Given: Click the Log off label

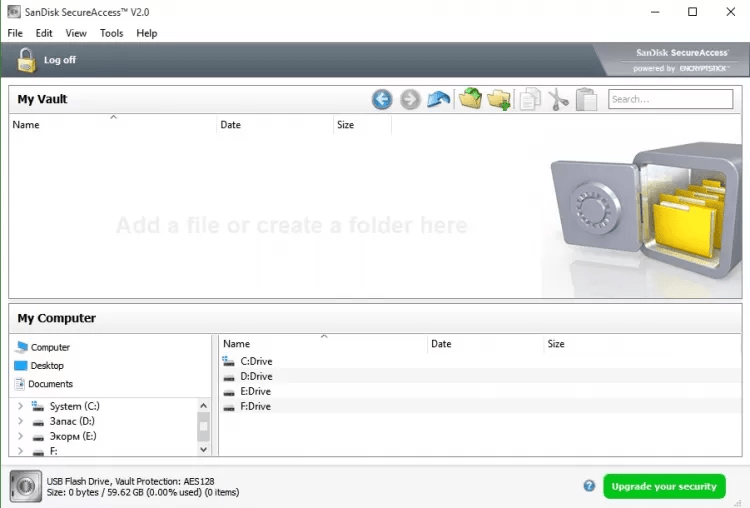Looking at the screenshot, I should pos(60,60).
